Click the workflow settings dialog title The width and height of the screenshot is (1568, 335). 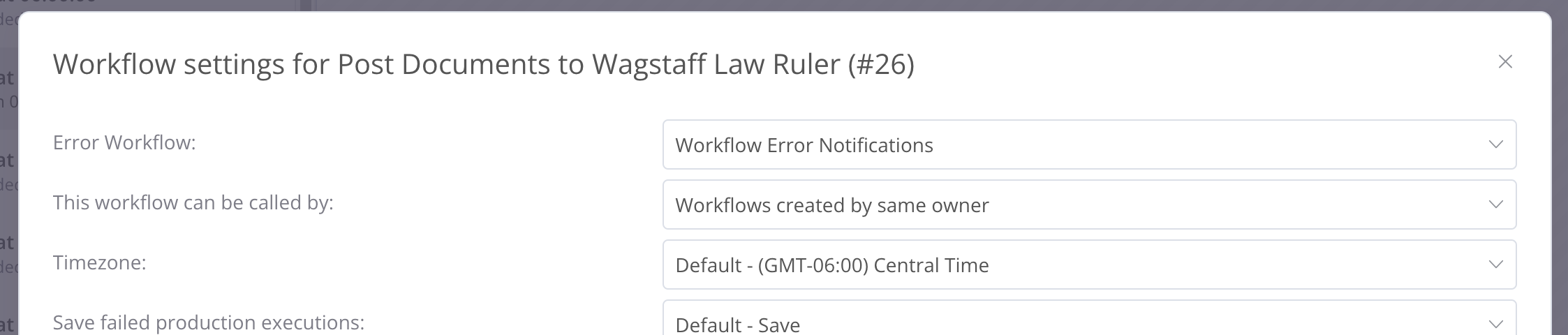483,64
